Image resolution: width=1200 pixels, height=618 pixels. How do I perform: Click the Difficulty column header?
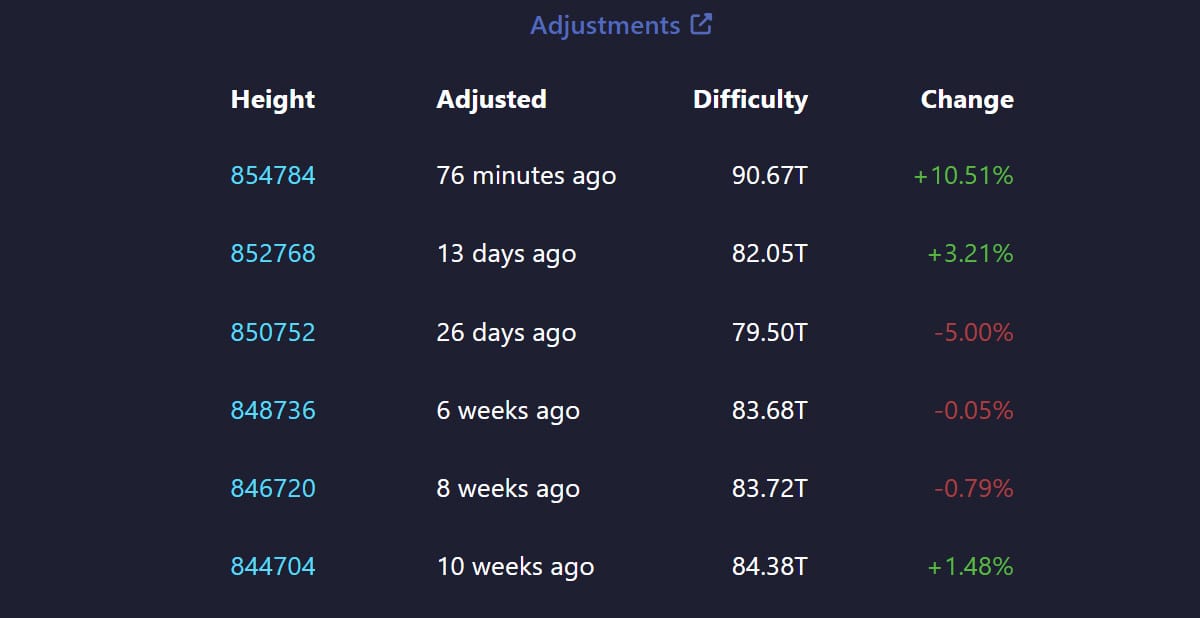tap(750, 99)
